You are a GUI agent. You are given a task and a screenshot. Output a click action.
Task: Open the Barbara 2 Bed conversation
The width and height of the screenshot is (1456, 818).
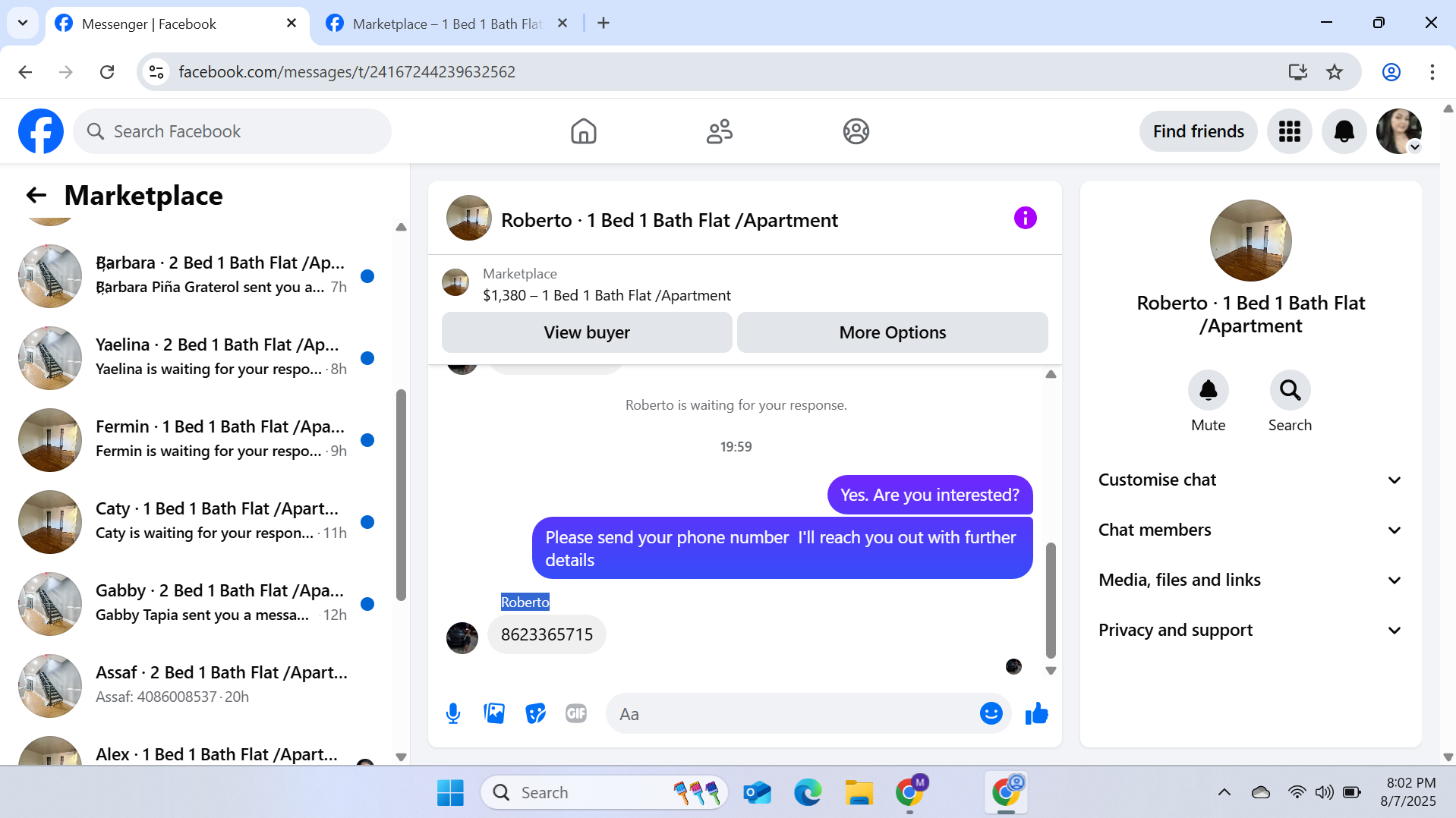pyautogui.click(x=199, y=275)
